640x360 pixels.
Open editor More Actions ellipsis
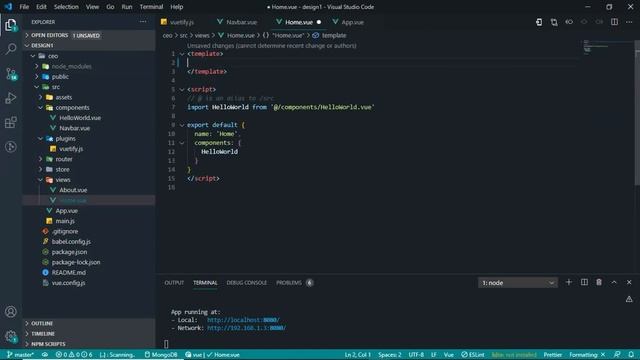pos(629,22)
